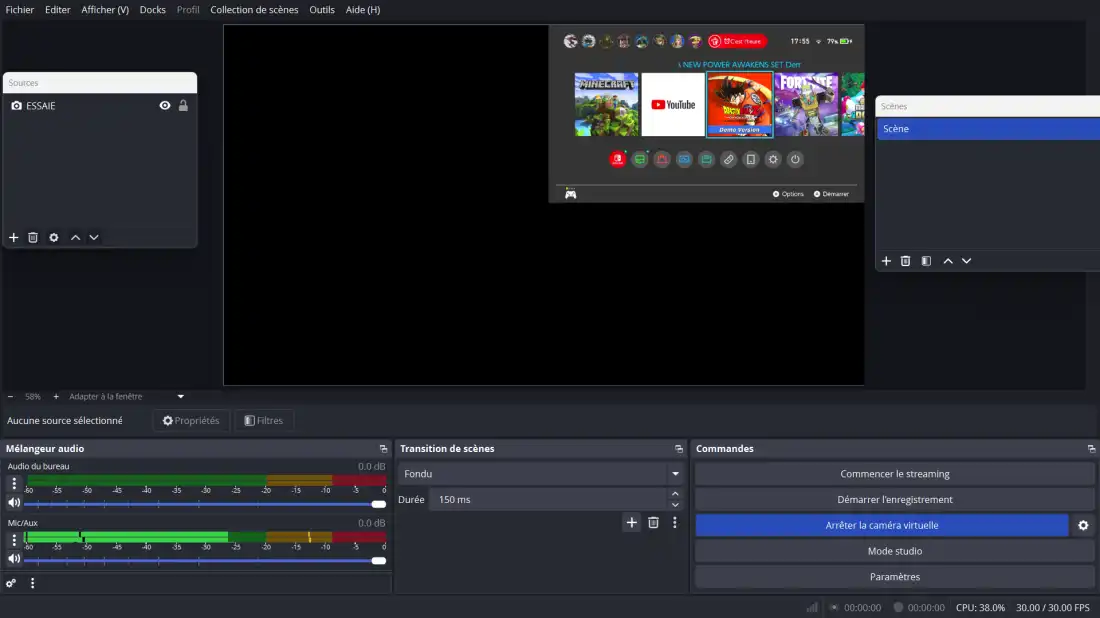
Task: Click Commencer le streaming button
Action: tap(894, 474)
